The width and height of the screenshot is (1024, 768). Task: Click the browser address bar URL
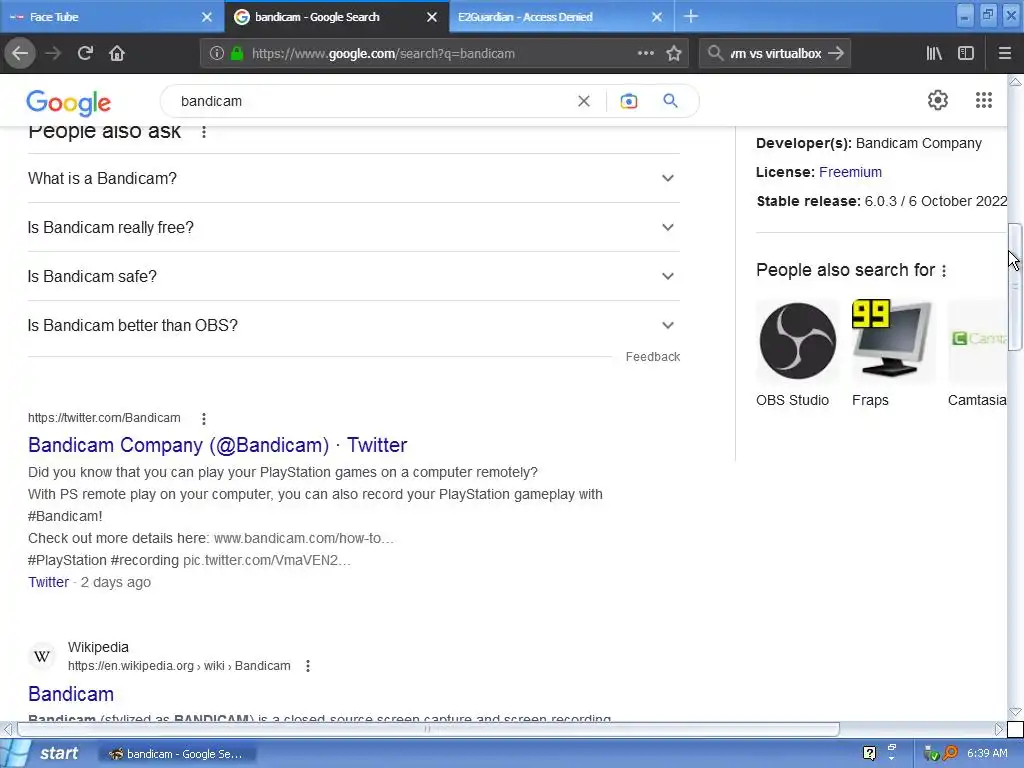point(383,54)
